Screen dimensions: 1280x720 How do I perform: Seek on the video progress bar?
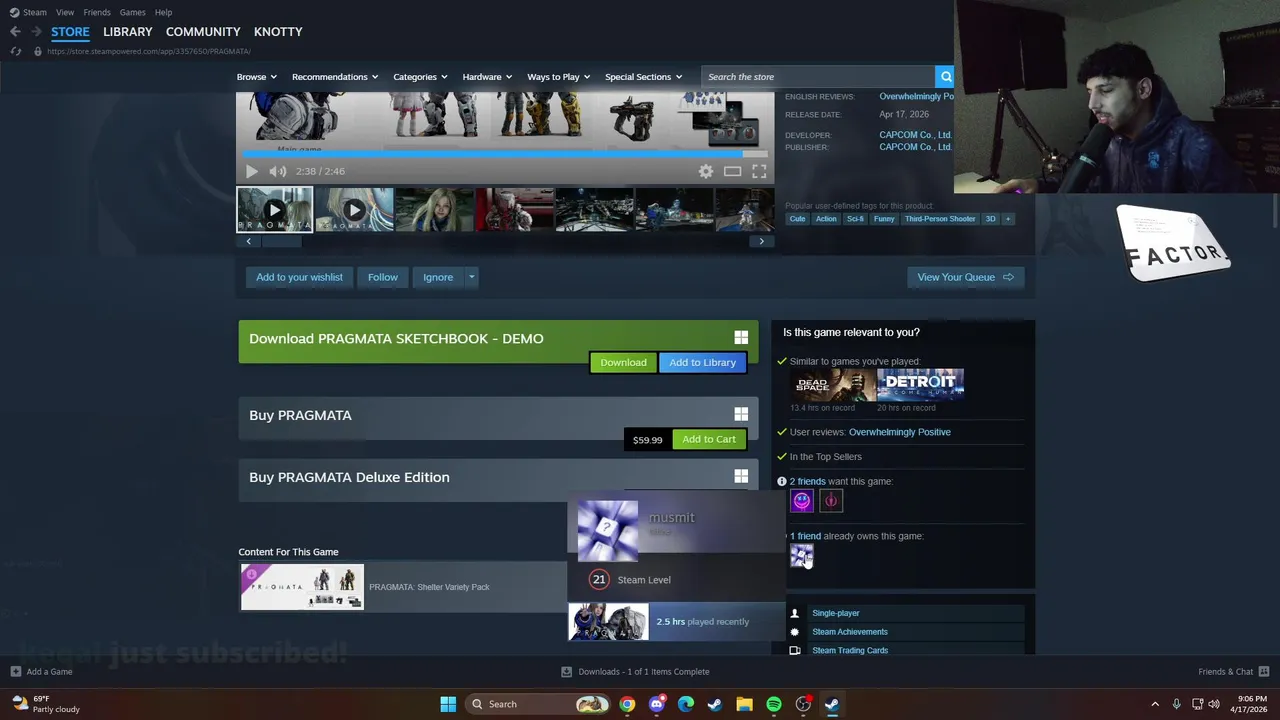click(505, 154)
